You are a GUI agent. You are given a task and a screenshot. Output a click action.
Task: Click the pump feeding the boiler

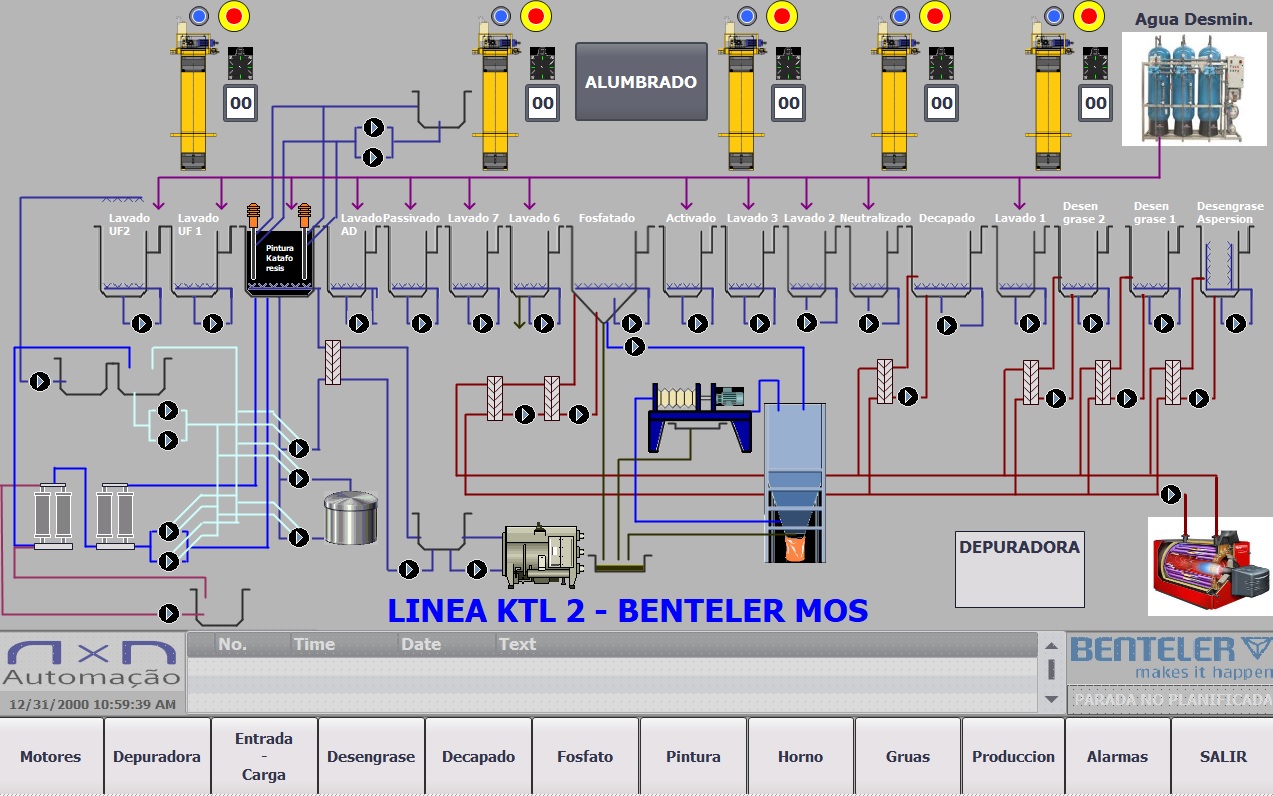tap(1170, 494)
